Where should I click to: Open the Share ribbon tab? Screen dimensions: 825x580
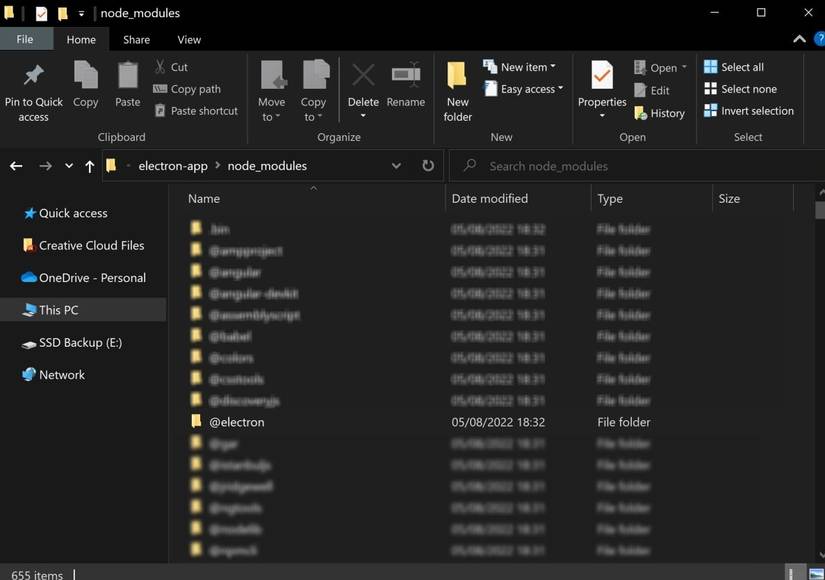(134, 39)
